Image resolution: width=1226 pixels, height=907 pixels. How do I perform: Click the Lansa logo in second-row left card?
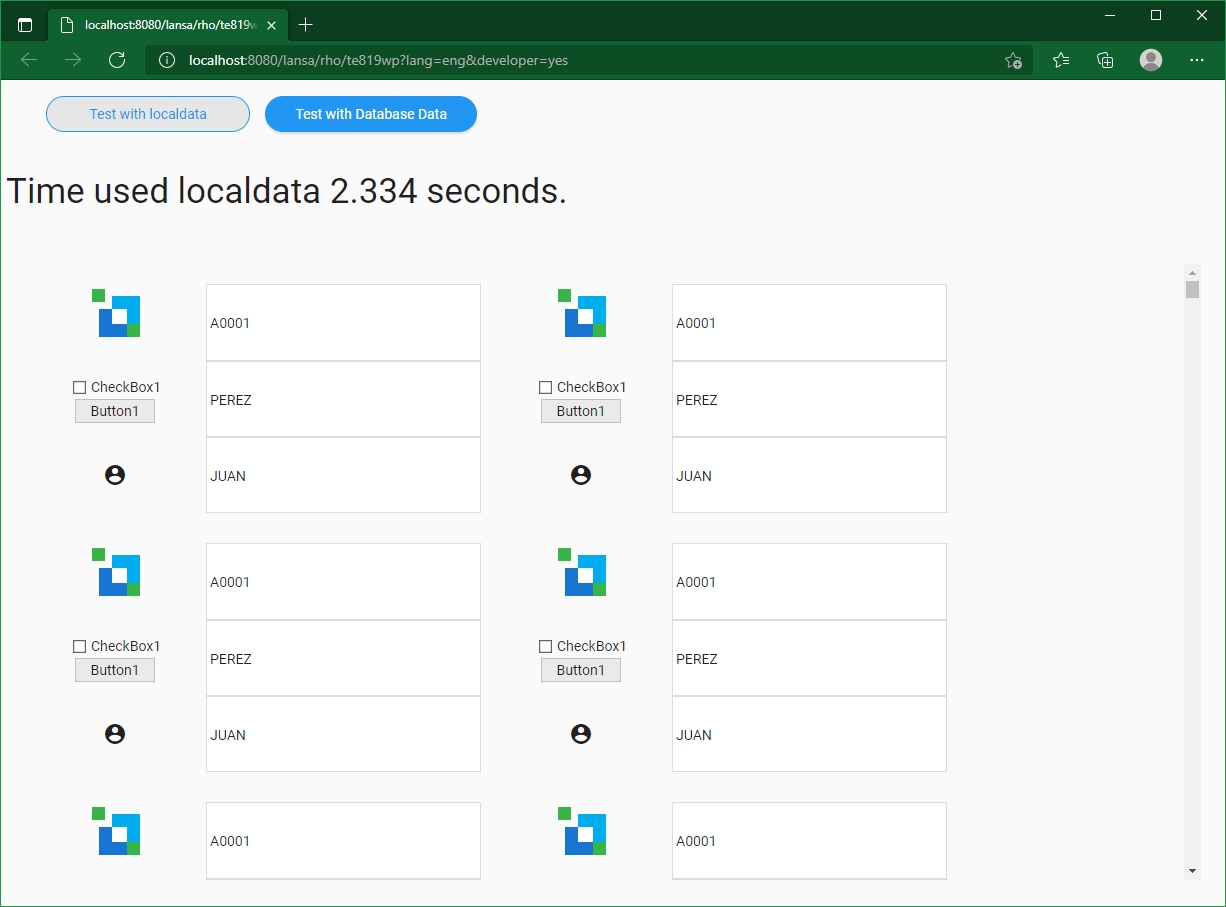pos(116,572)
